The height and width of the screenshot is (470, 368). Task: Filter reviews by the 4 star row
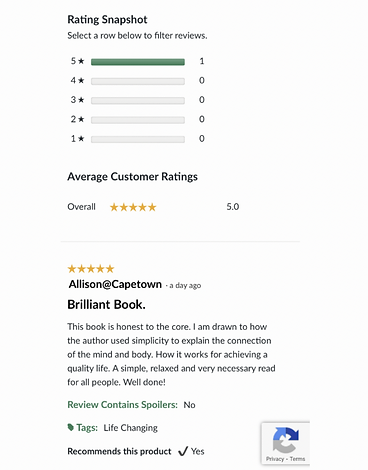pyautogui.click(x=137, y=81)
